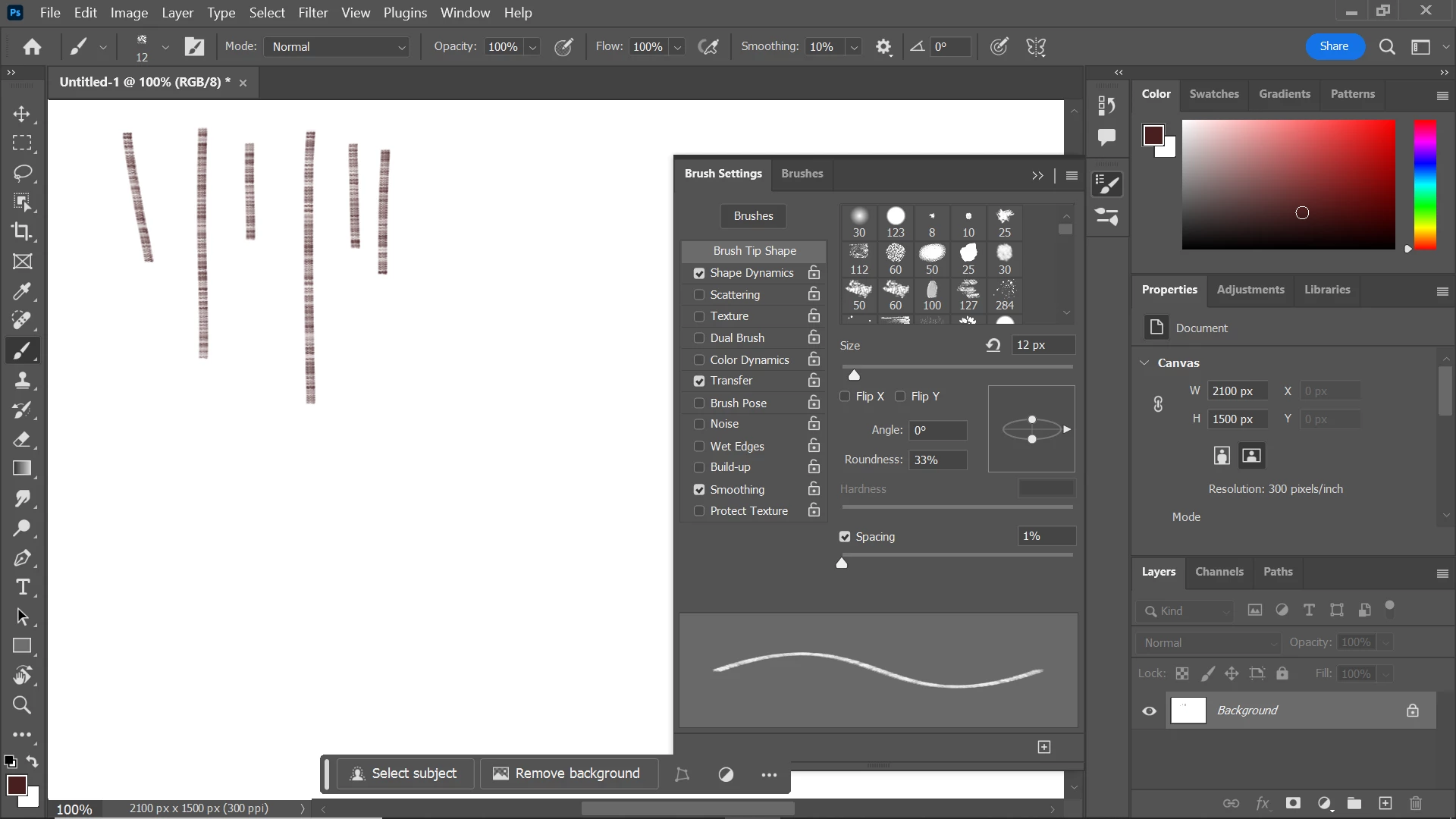Switch to the Channels tab
This screenshot has width=1456, height=819.
[1219, 572]
